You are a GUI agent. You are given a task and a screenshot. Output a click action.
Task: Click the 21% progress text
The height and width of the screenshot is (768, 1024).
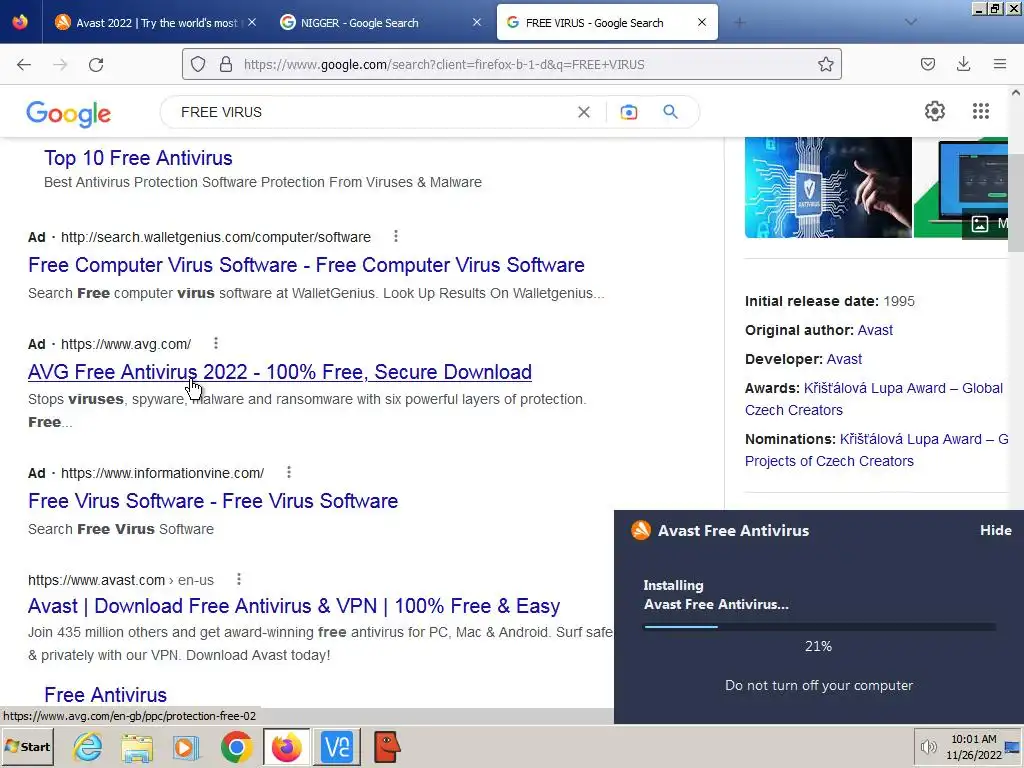[818, 647]
